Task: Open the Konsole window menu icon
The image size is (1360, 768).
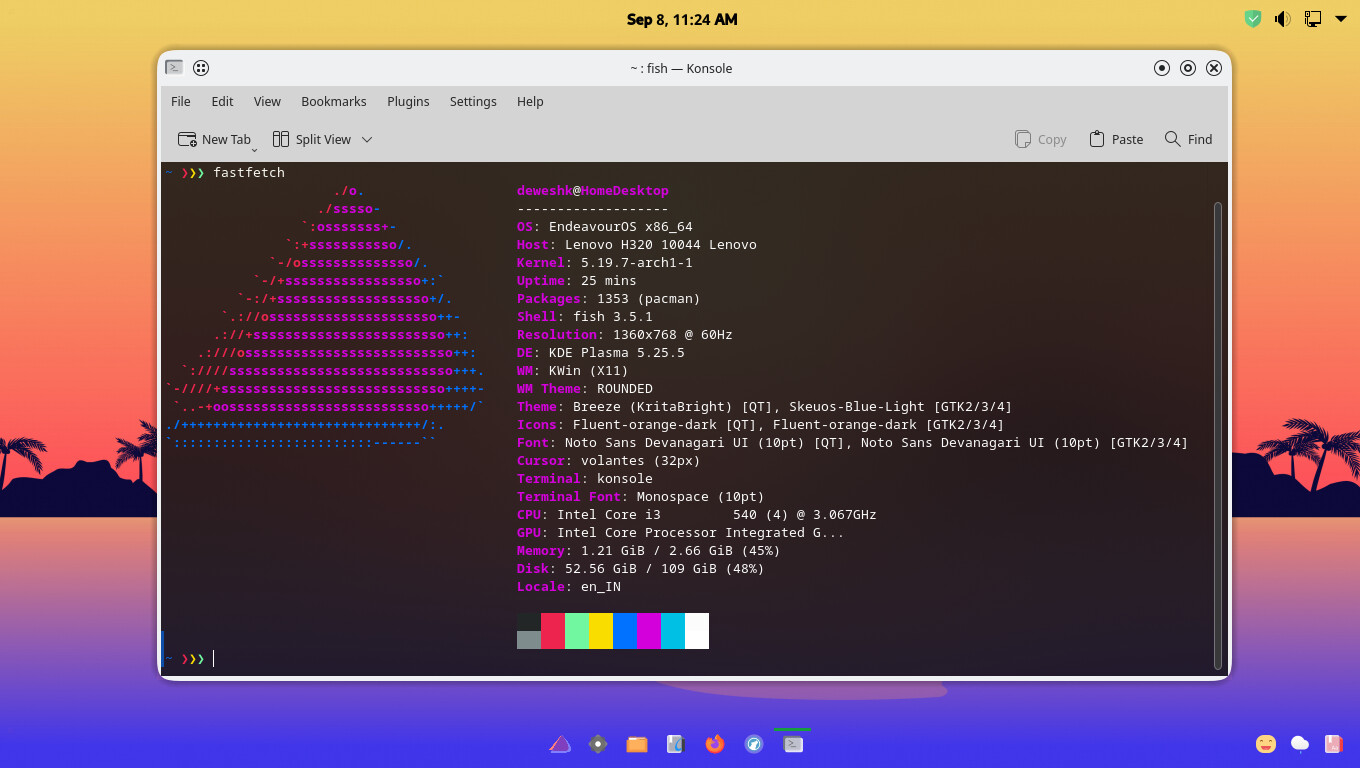Action: click(174, 68)
